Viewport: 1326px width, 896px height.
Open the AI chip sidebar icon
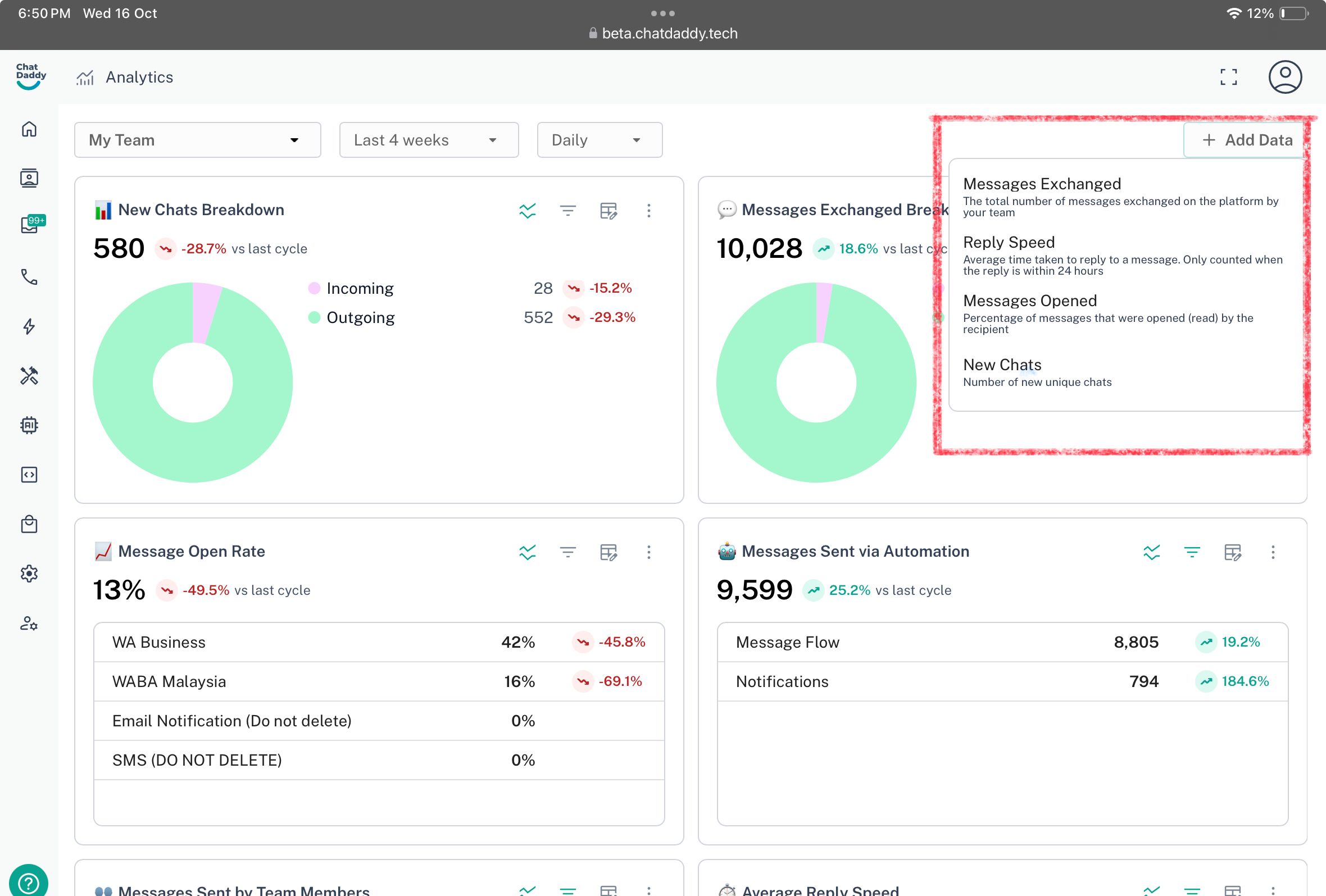(29, 425)
